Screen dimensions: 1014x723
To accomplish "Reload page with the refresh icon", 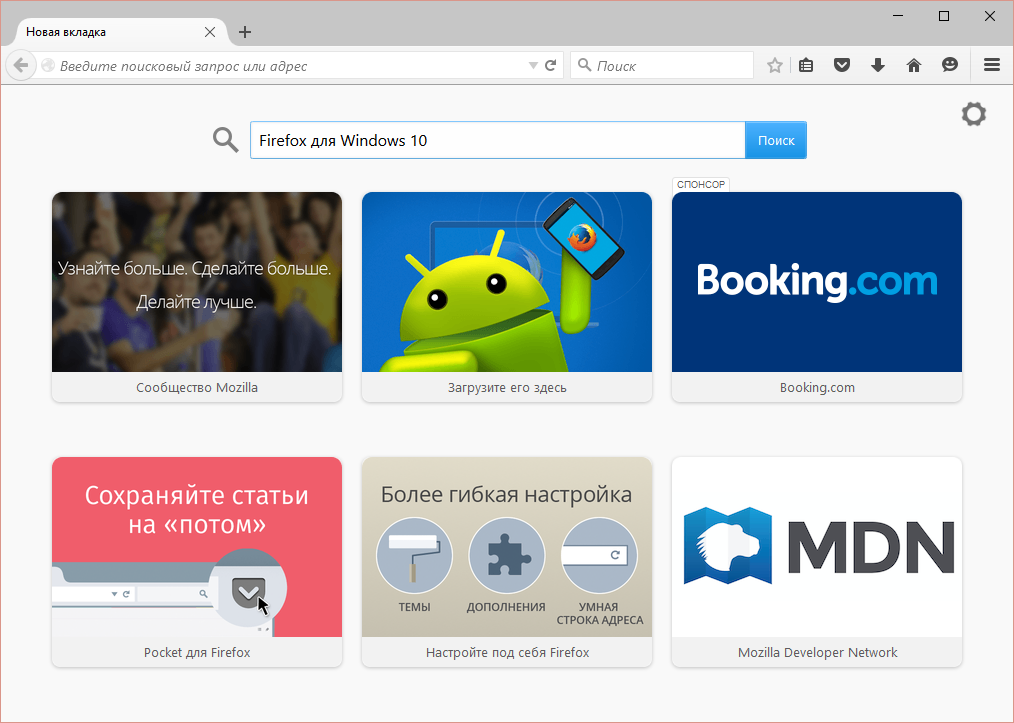I will tap(550, 66).
